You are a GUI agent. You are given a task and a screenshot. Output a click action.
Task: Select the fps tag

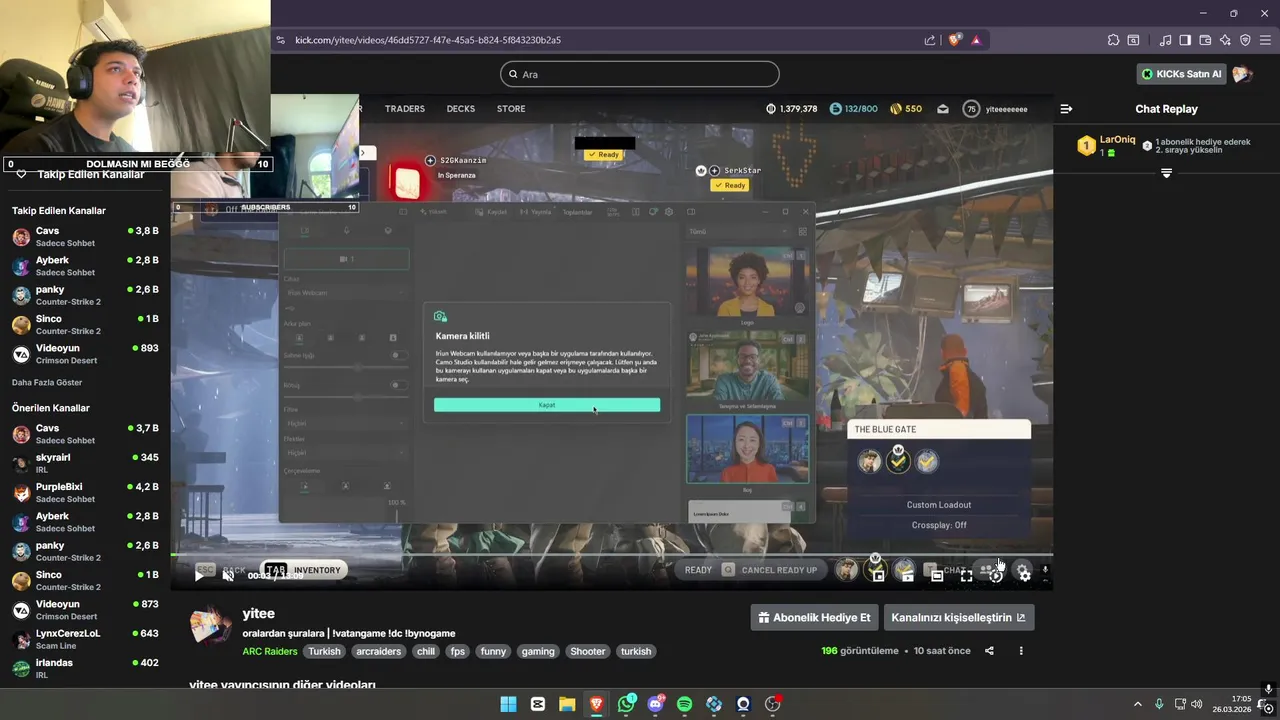point(457,651)
